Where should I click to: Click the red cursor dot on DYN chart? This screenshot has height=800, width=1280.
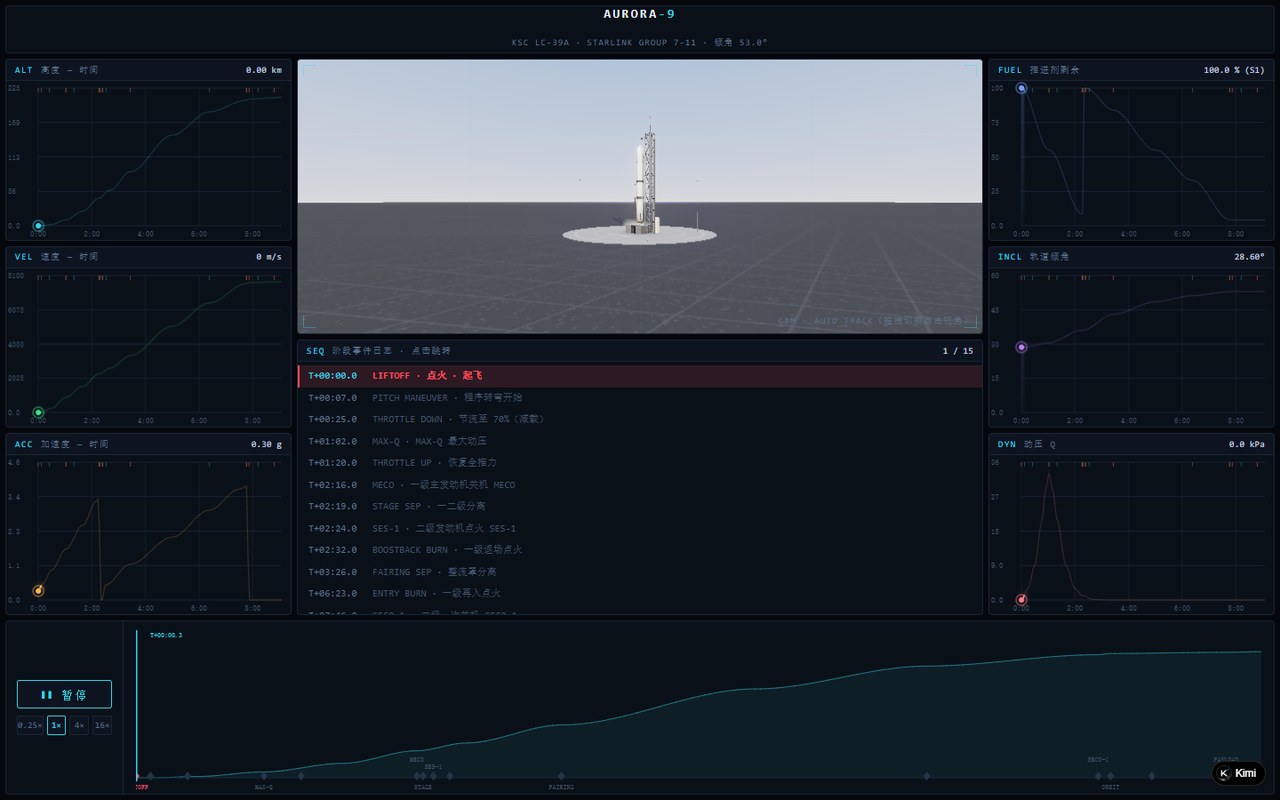click(1021, 600)
